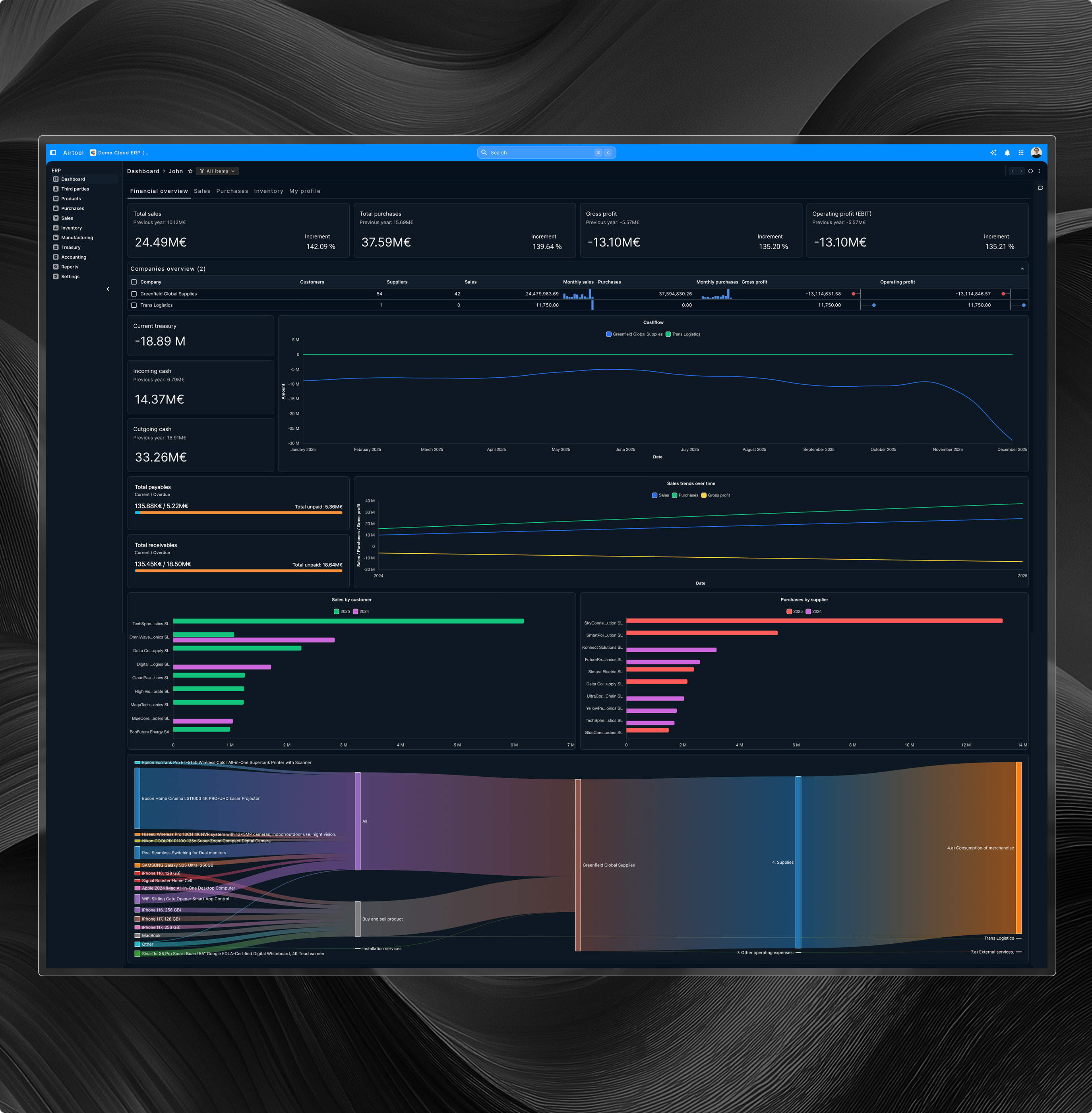The height and width of the screenshot is (1113, 1092).
Task: Open the comments chat bubble panel
Action: (1040, 188)
